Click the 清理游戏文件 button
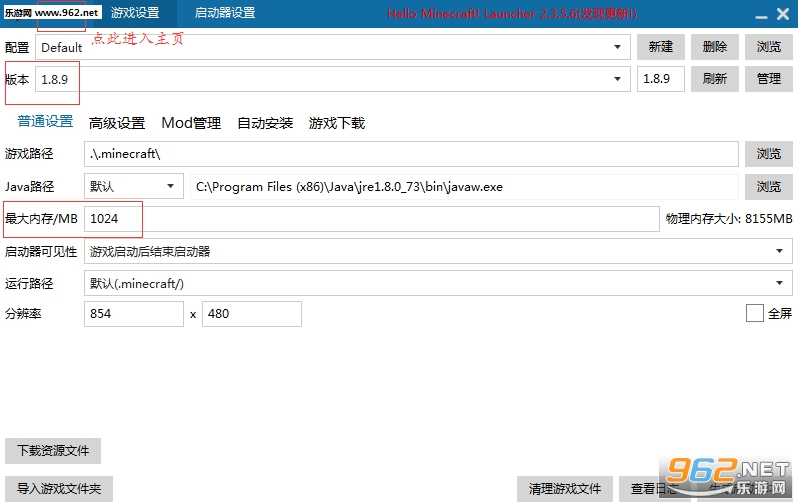 [564, 489]
